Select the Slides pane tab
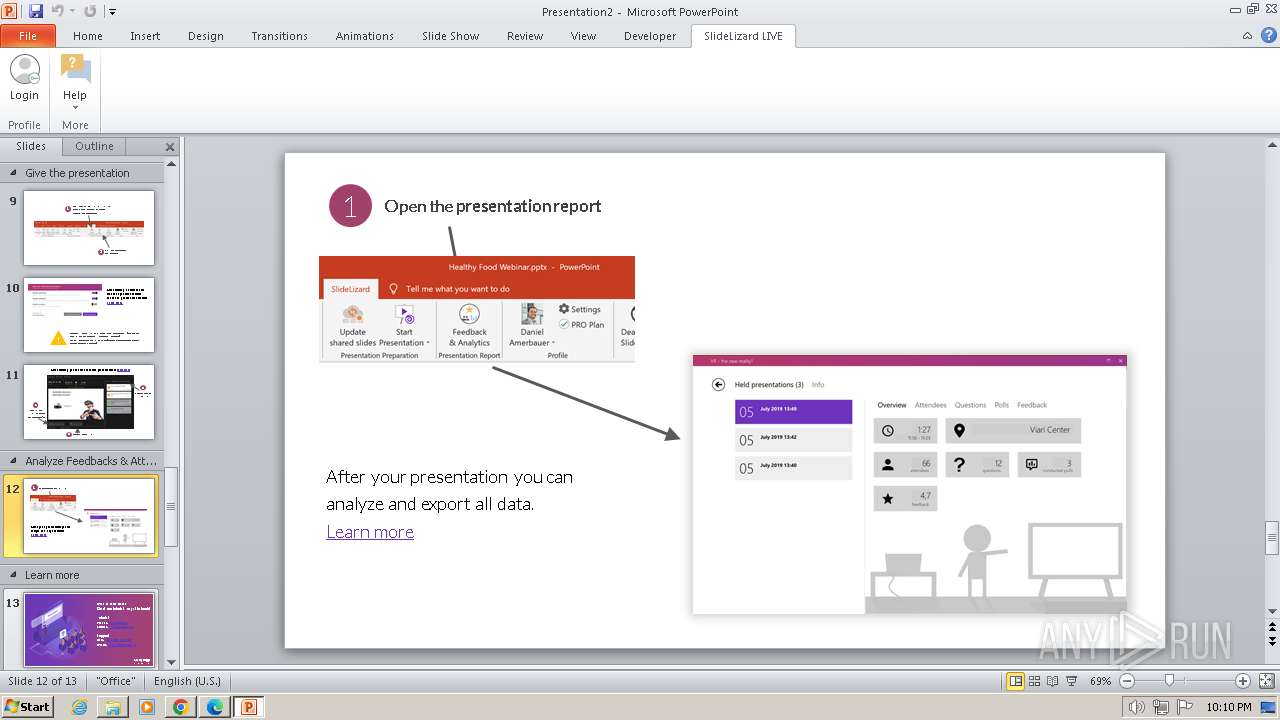Viewport: 1280px width, 720px height. point(31,146)
